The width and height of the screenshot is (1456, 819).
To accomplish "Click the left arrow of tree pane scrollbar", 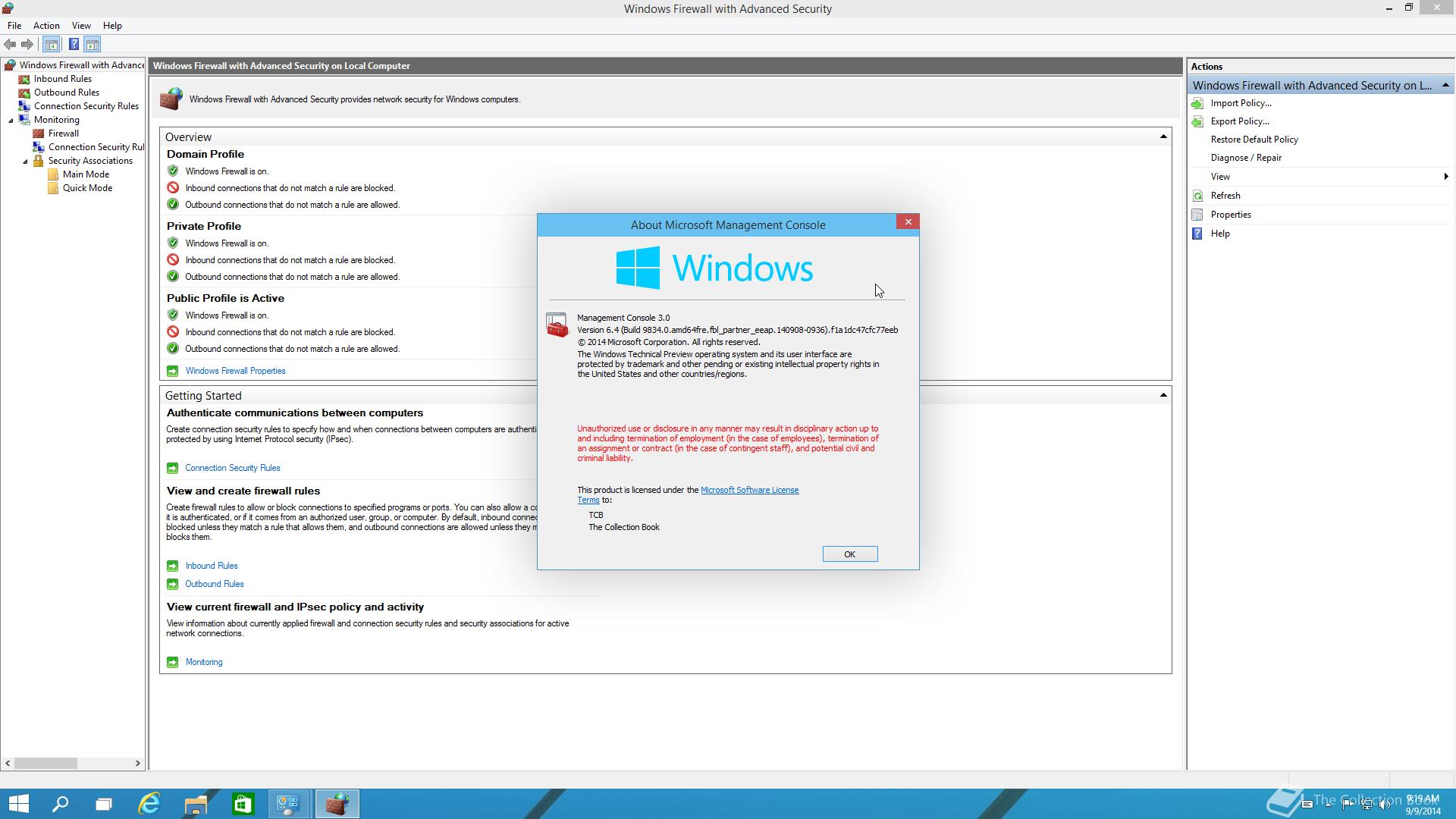I will coord(8,763).
